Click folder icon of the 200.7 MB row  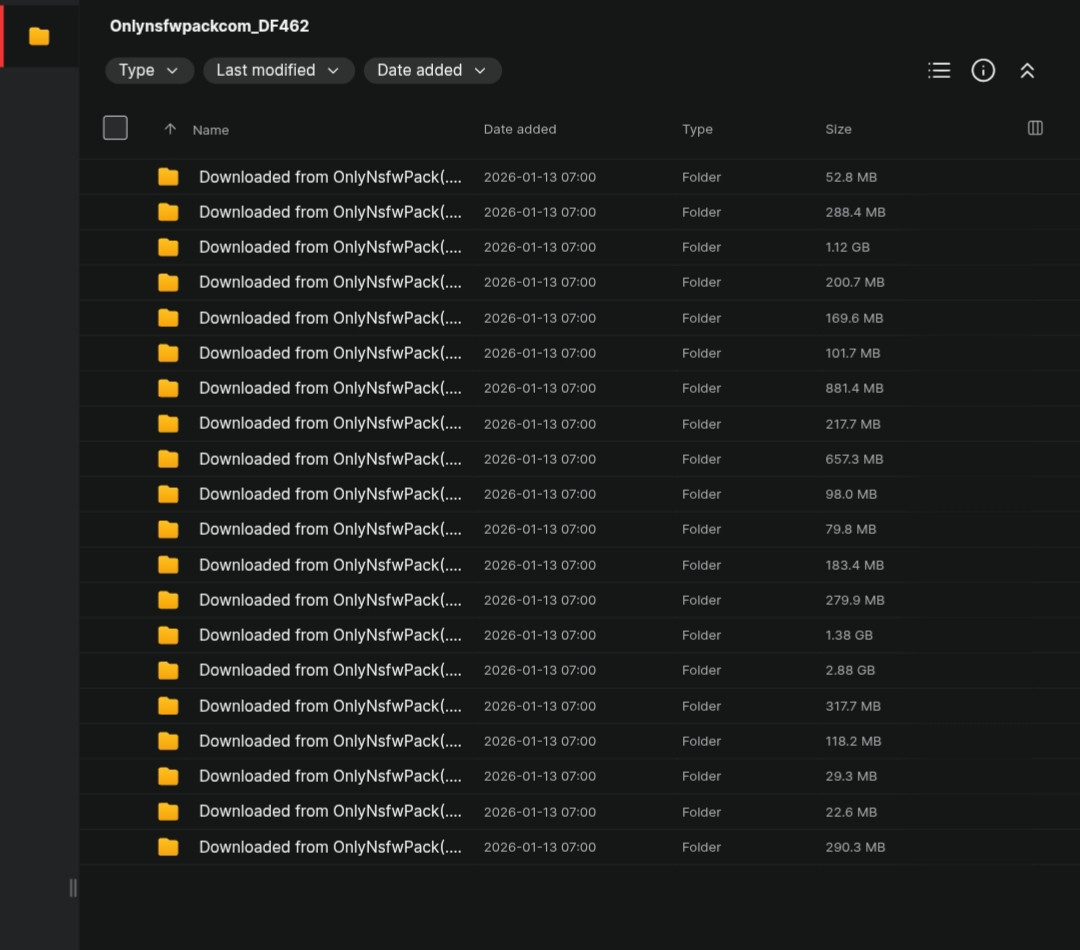(168, 282)
